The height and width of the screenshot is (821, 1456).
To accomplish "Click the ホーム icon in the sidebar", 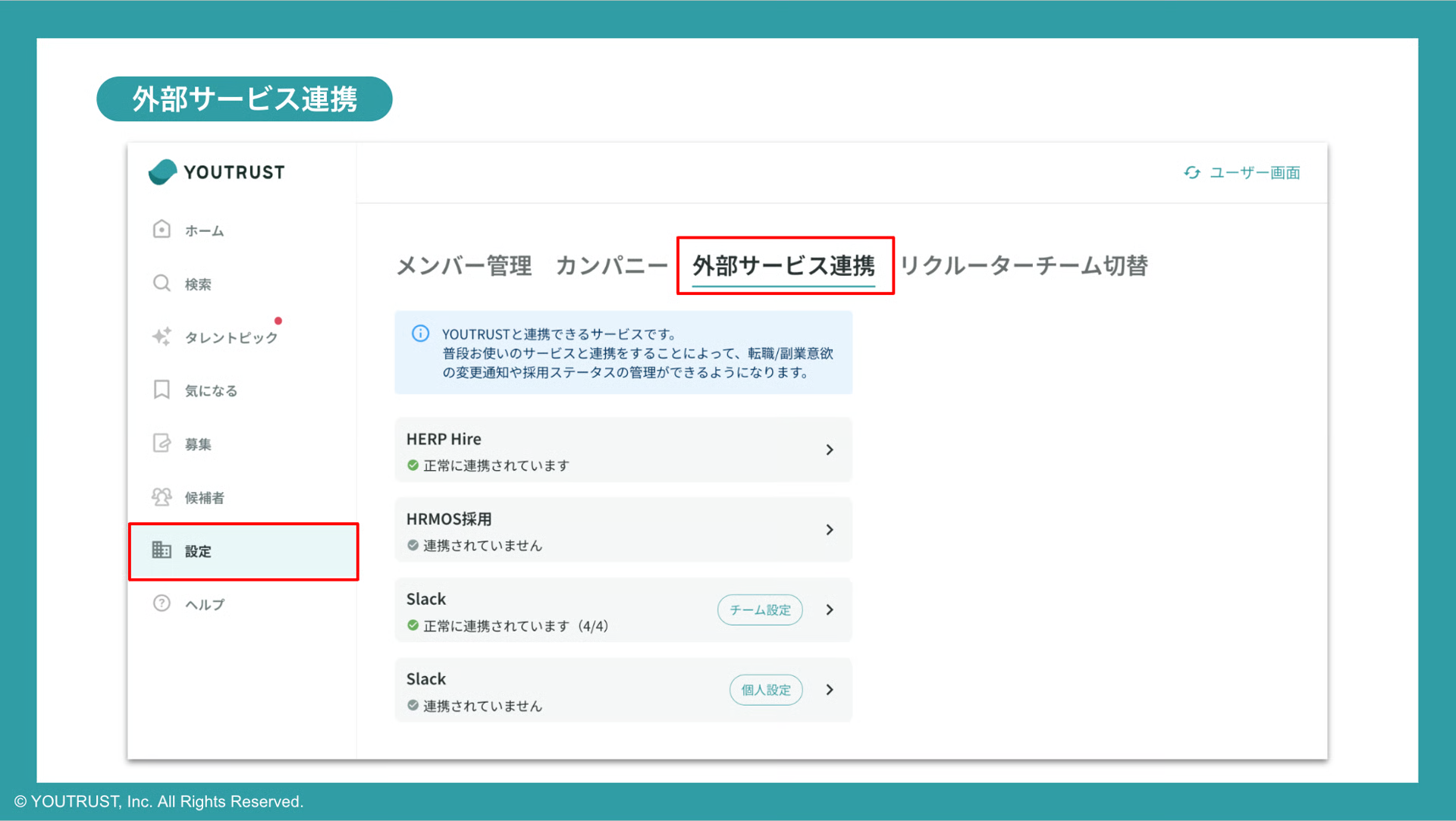I will pos(162,229).
